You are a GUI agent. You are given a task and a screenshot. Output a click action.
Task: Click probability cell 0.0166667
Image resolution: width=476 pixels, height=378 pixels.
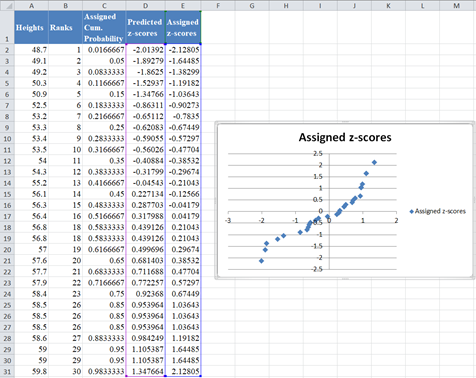pos(104,50)
